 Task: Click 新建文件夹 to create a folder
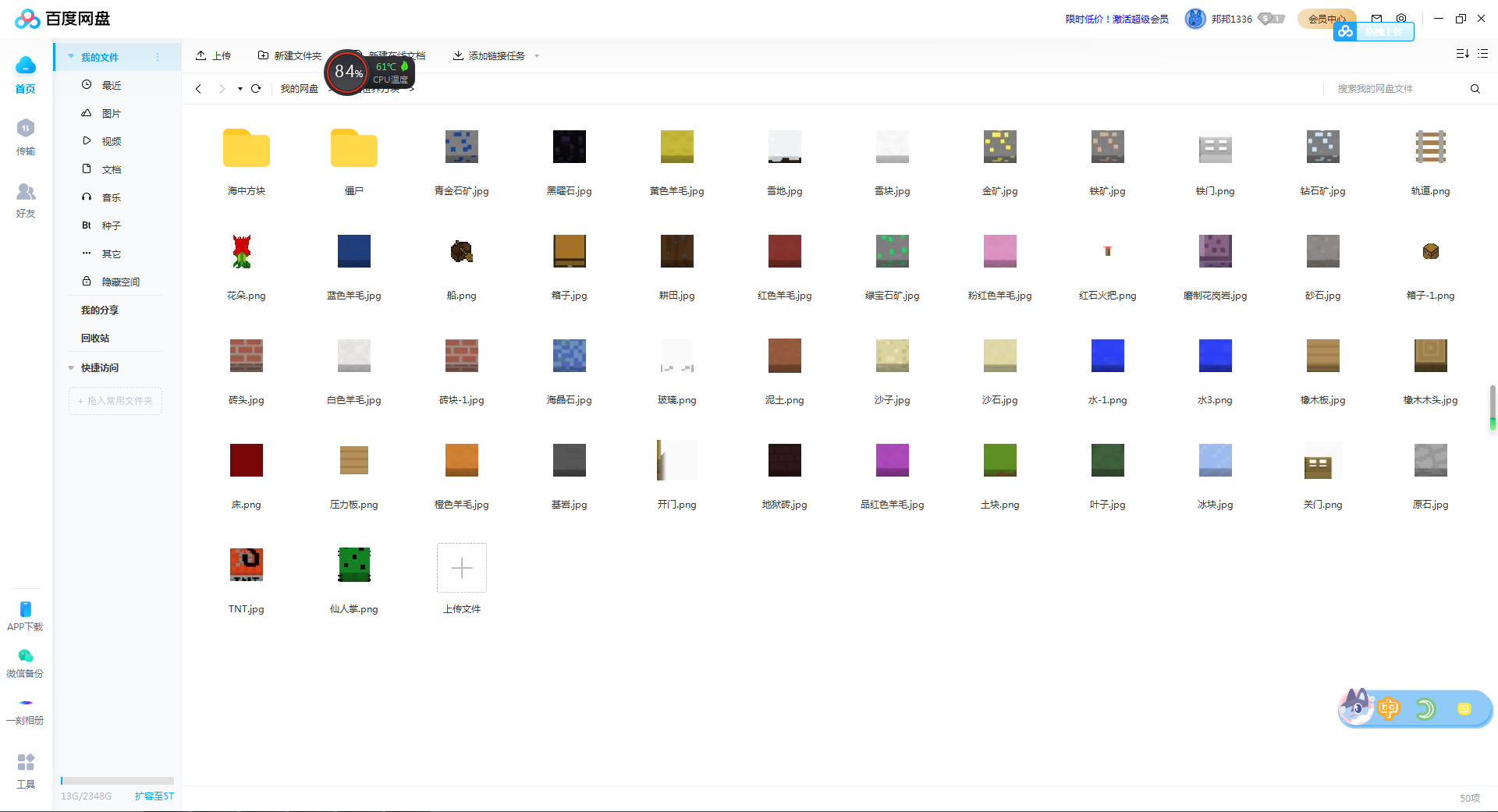point(289,55)
